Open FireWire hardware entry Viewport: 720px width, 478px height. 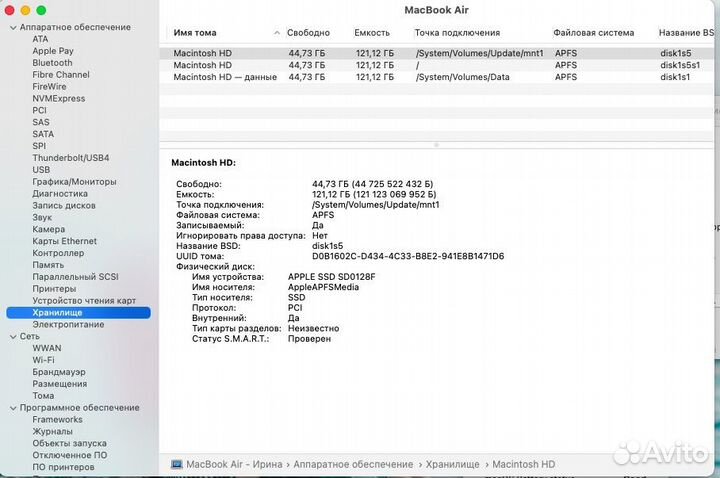coord(49,86)
